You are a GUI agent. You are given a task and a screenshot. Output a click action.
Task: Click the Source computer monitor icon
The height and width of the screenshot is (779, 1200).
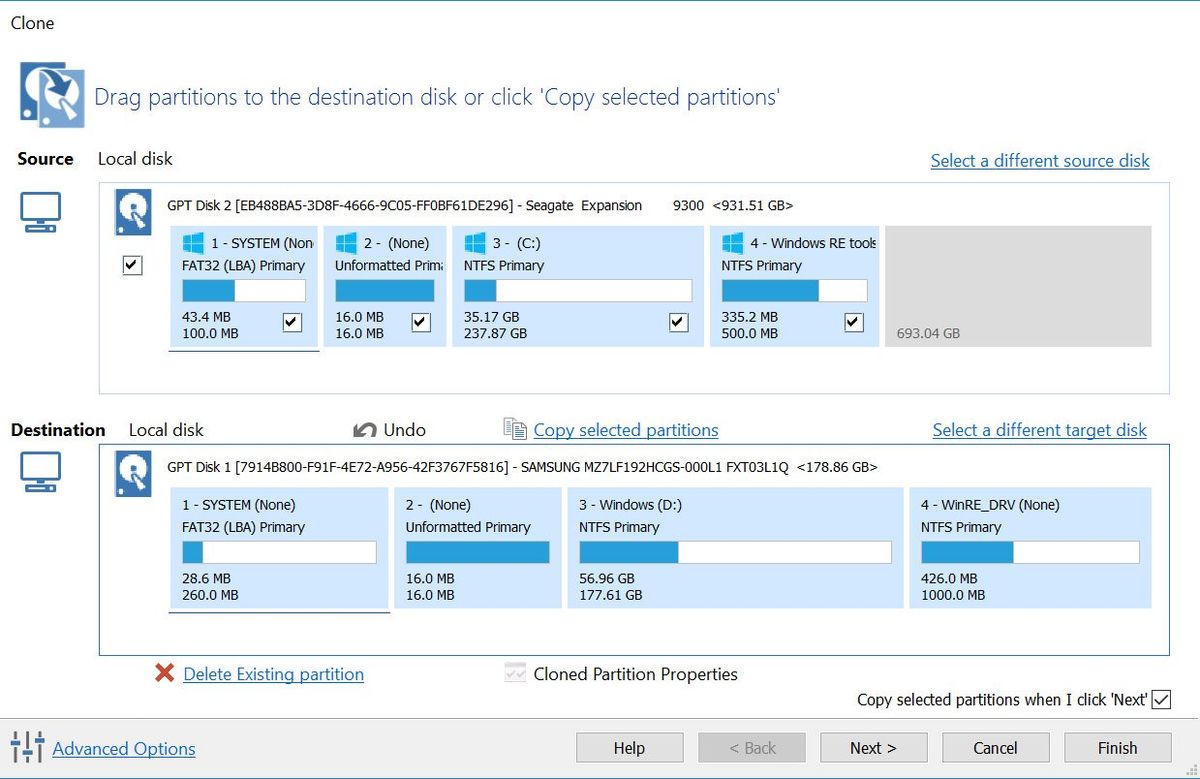tap(41, 212)
